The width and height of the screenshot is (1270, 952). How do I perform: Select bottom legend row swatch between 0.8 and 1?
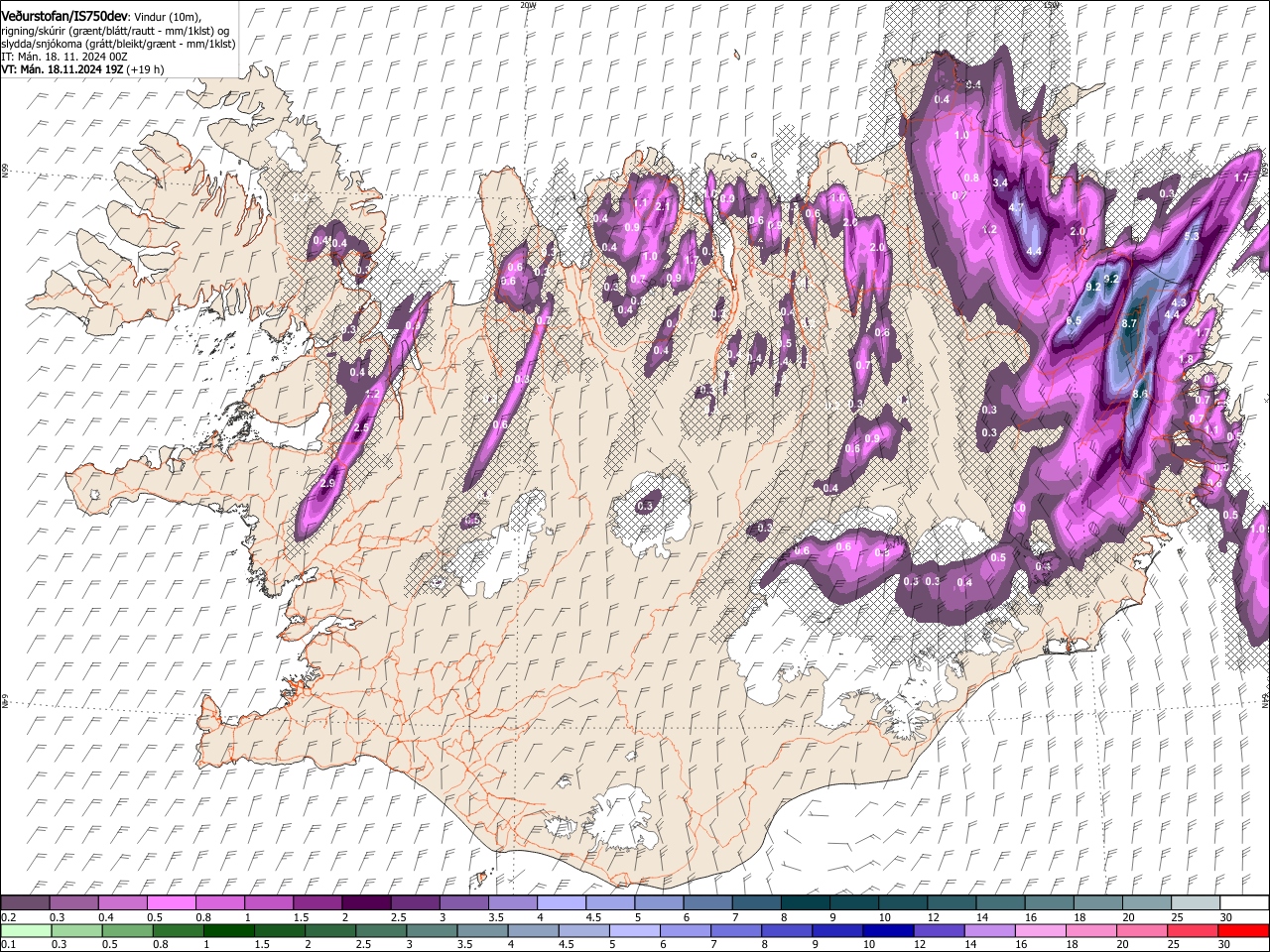(179, 930)
